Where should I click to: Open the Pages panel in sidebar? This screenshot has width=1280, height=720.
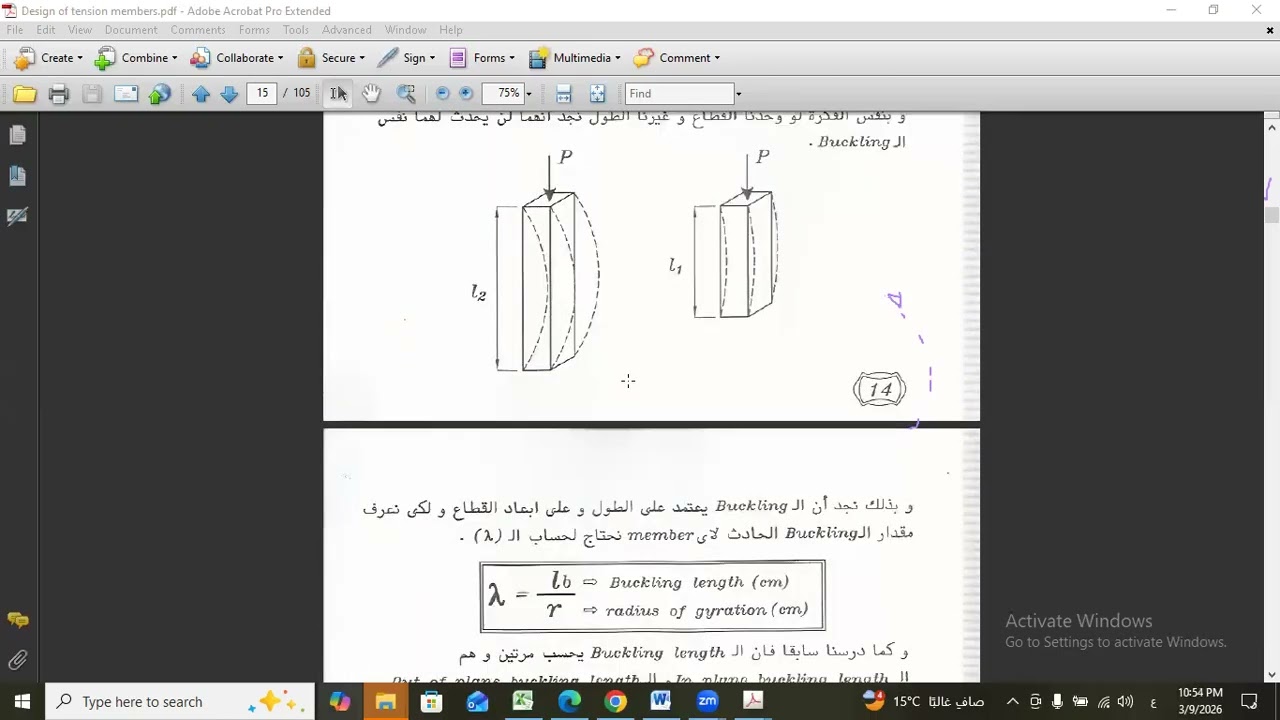(x=17, y=135)
